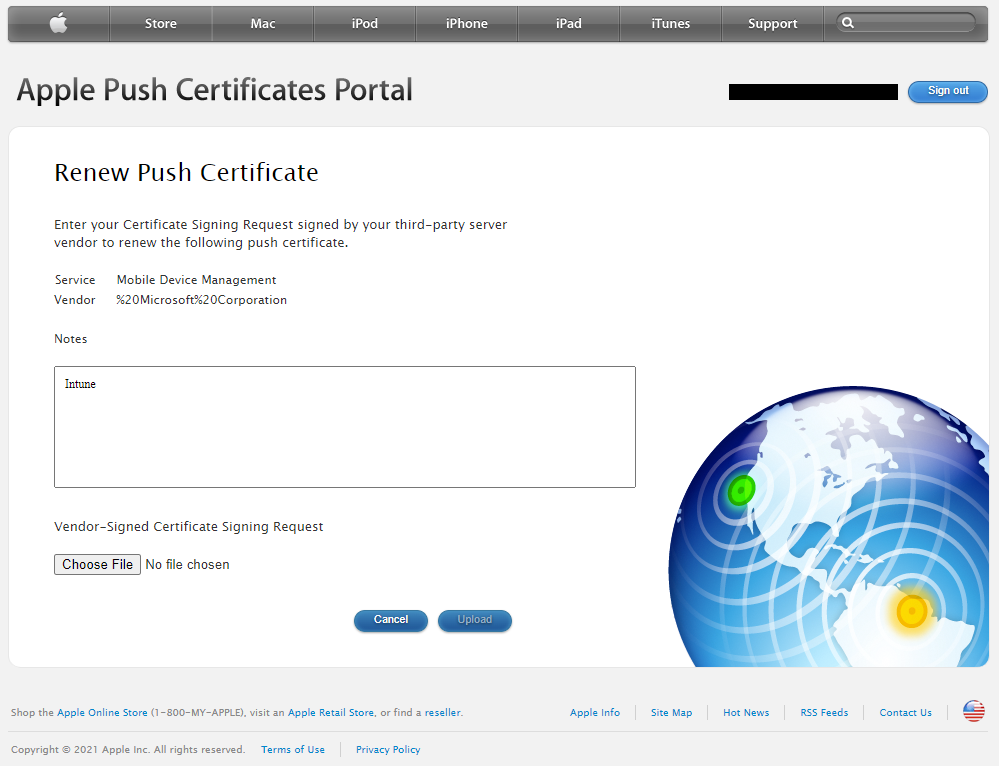Click the Mobile Device Management service text

(x=196, y=280)
